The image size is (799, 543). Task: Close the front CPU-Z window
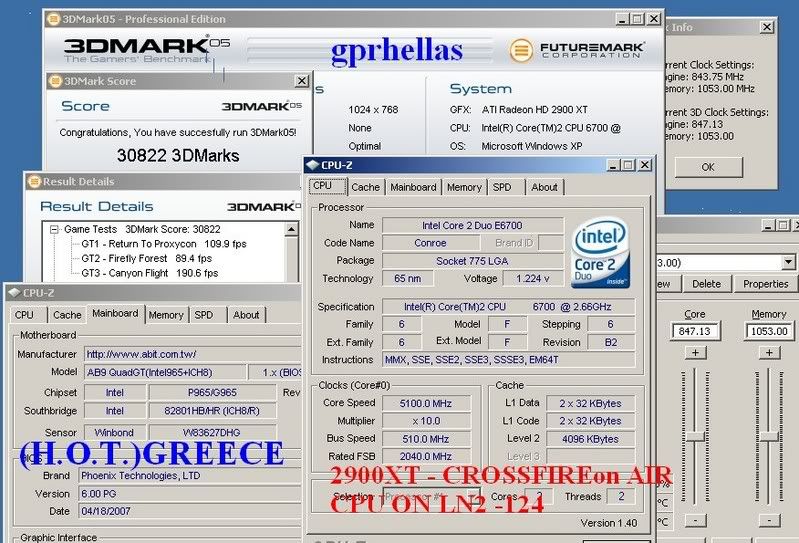point(645,165)
